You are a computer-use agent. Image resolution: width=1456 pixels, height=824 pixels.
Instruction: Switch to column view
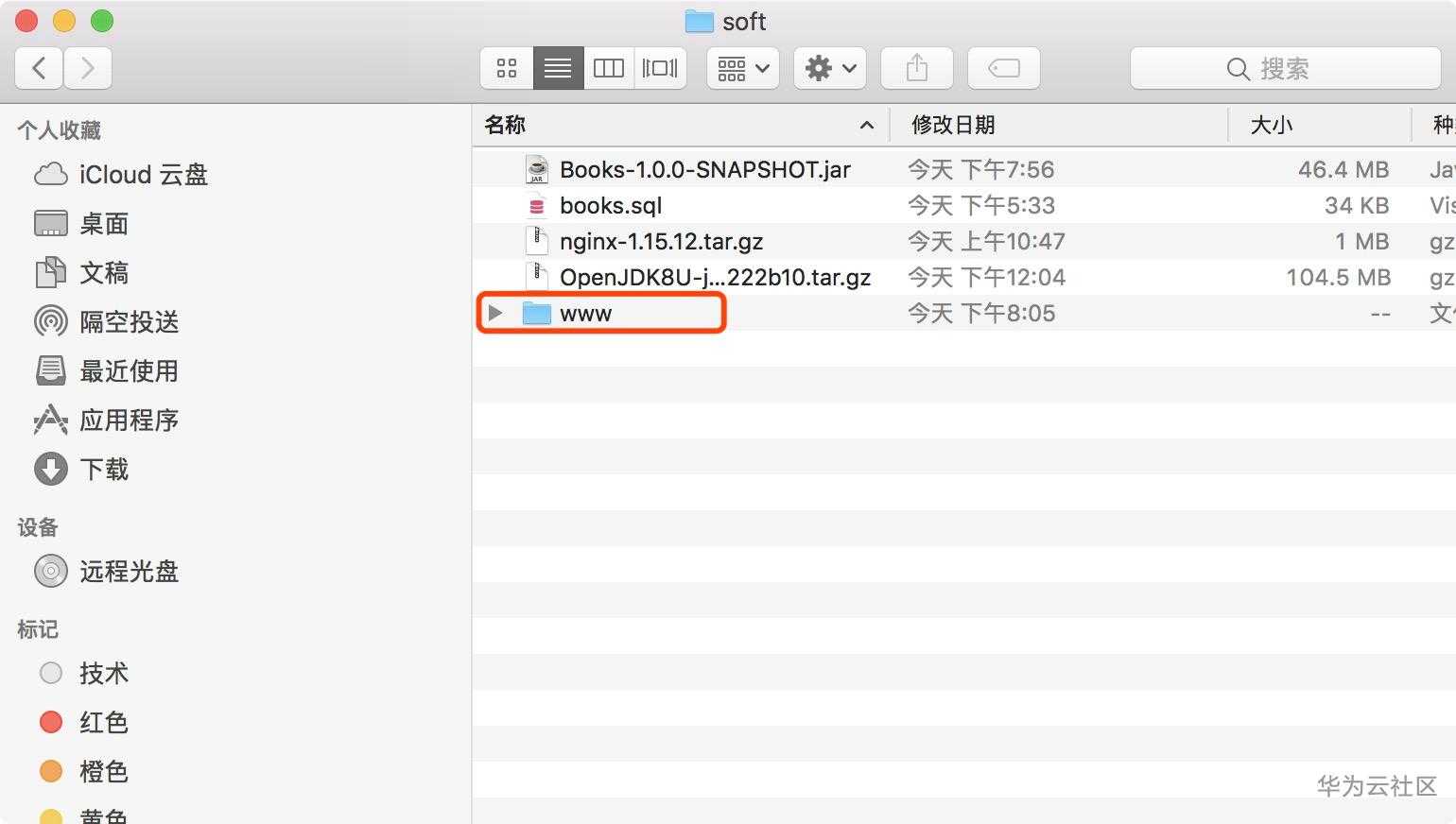pos(609,68)
